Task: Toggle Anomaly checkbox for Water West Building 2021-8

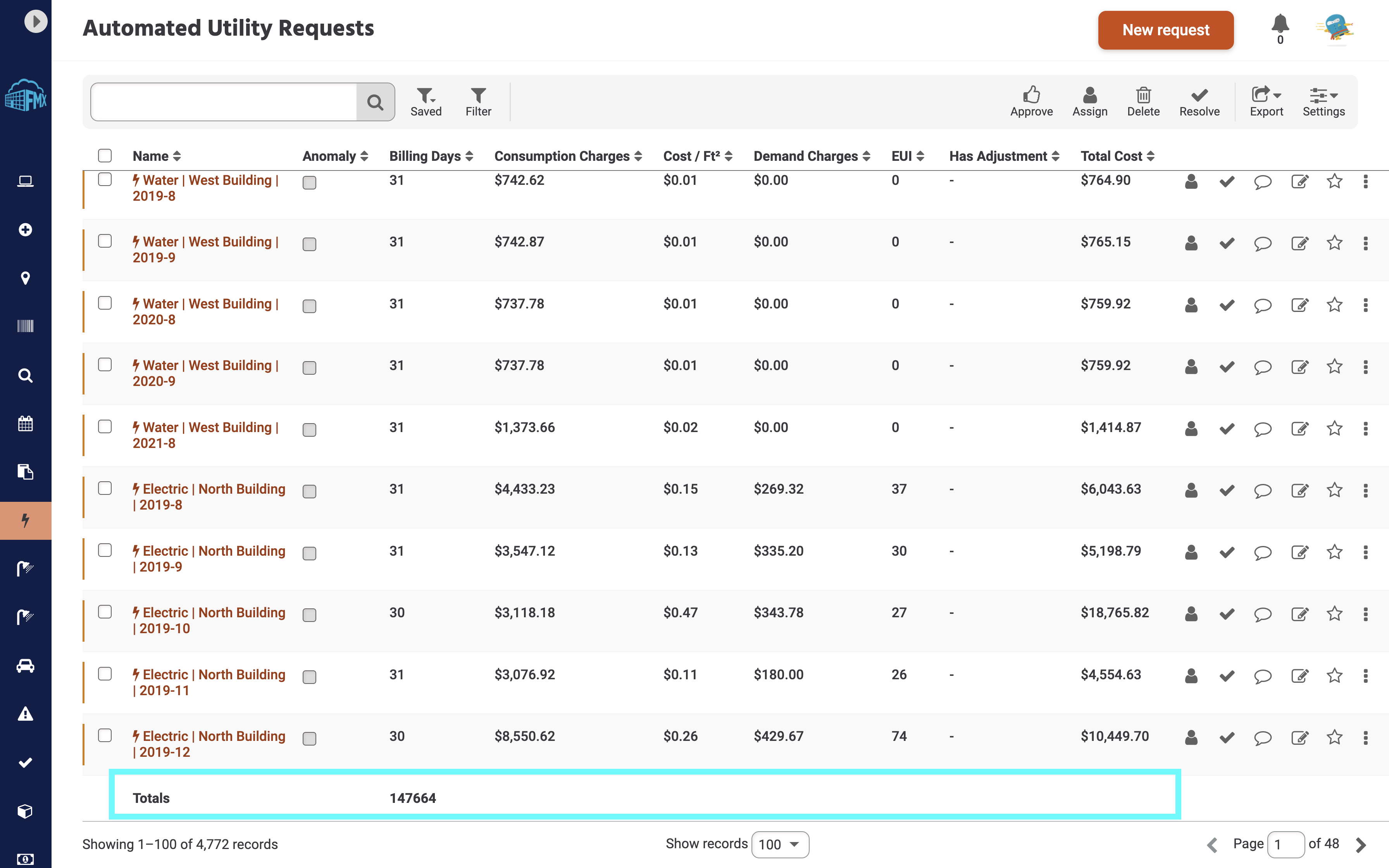Action: pyautogui.click(x=309, y=430)
